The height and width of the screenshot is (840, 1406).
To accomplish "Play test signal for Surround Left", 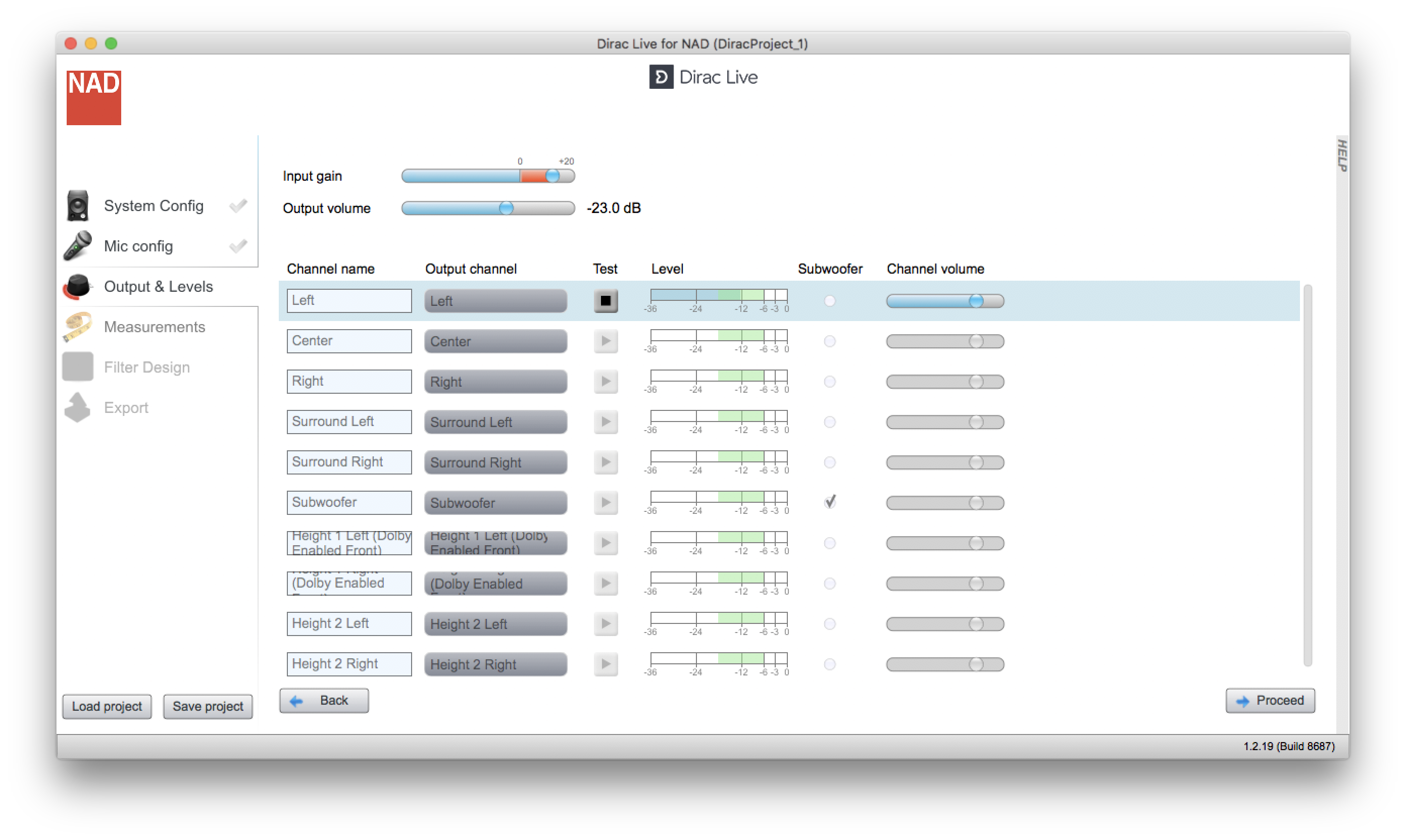I will point(606,422).
